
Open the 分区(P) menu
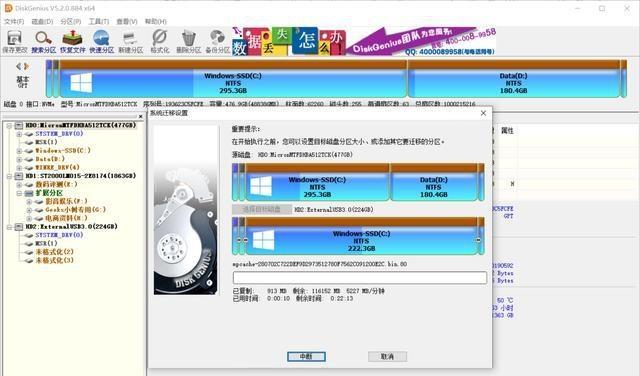click(71, 21)
